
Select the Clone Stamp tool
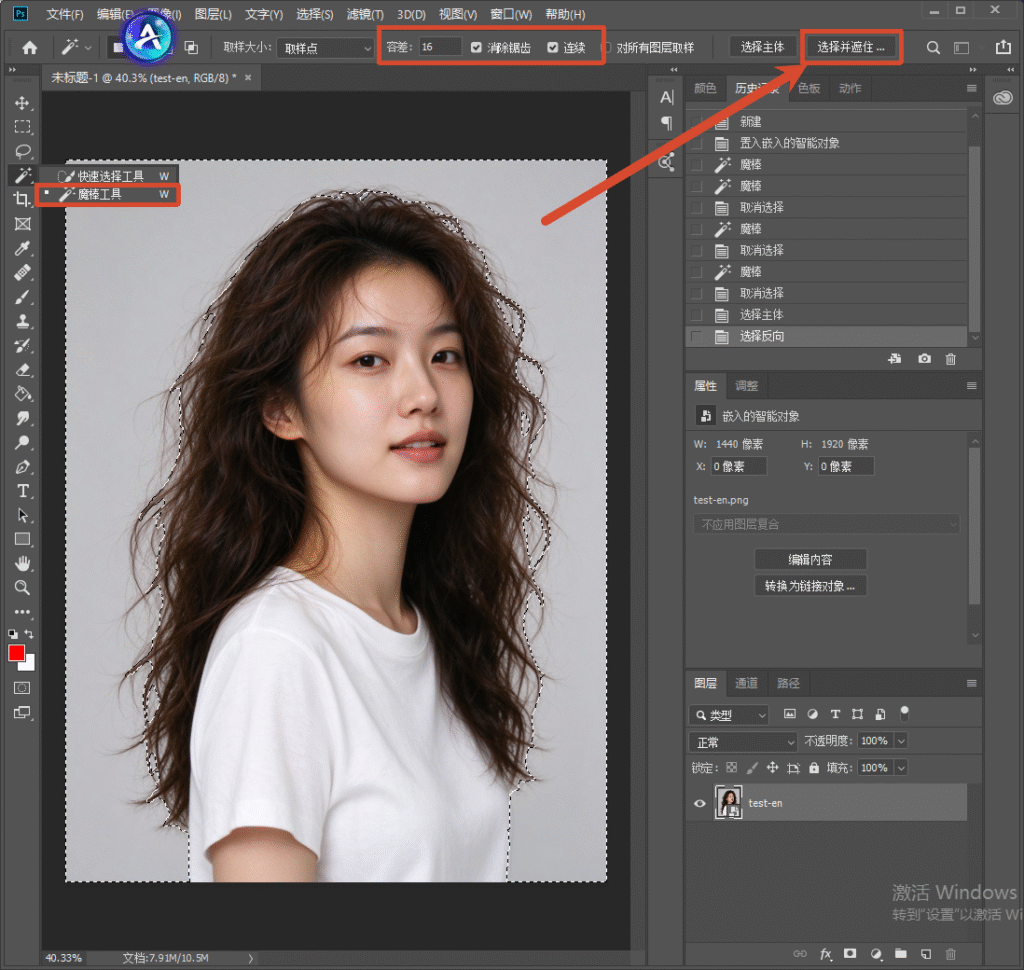[22, 321]
